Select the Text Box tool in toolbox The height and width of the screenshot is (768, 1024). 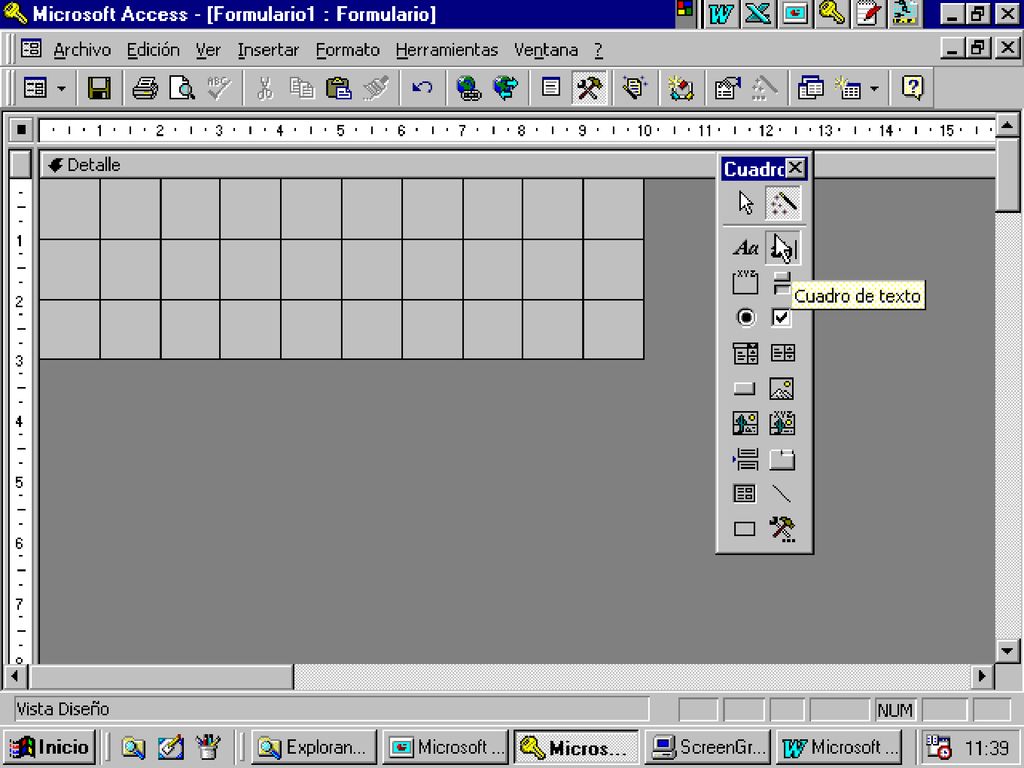(x=782, y=248)
